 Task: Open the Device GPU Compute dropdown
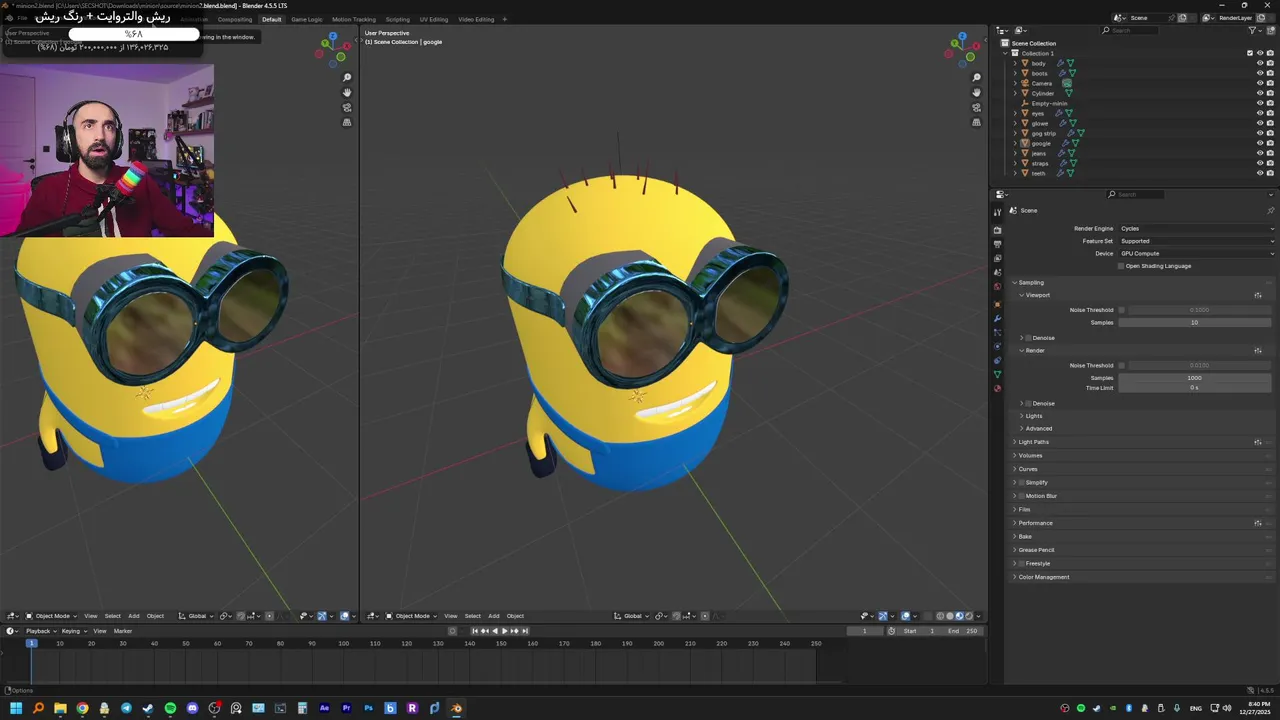[1197, 254]
